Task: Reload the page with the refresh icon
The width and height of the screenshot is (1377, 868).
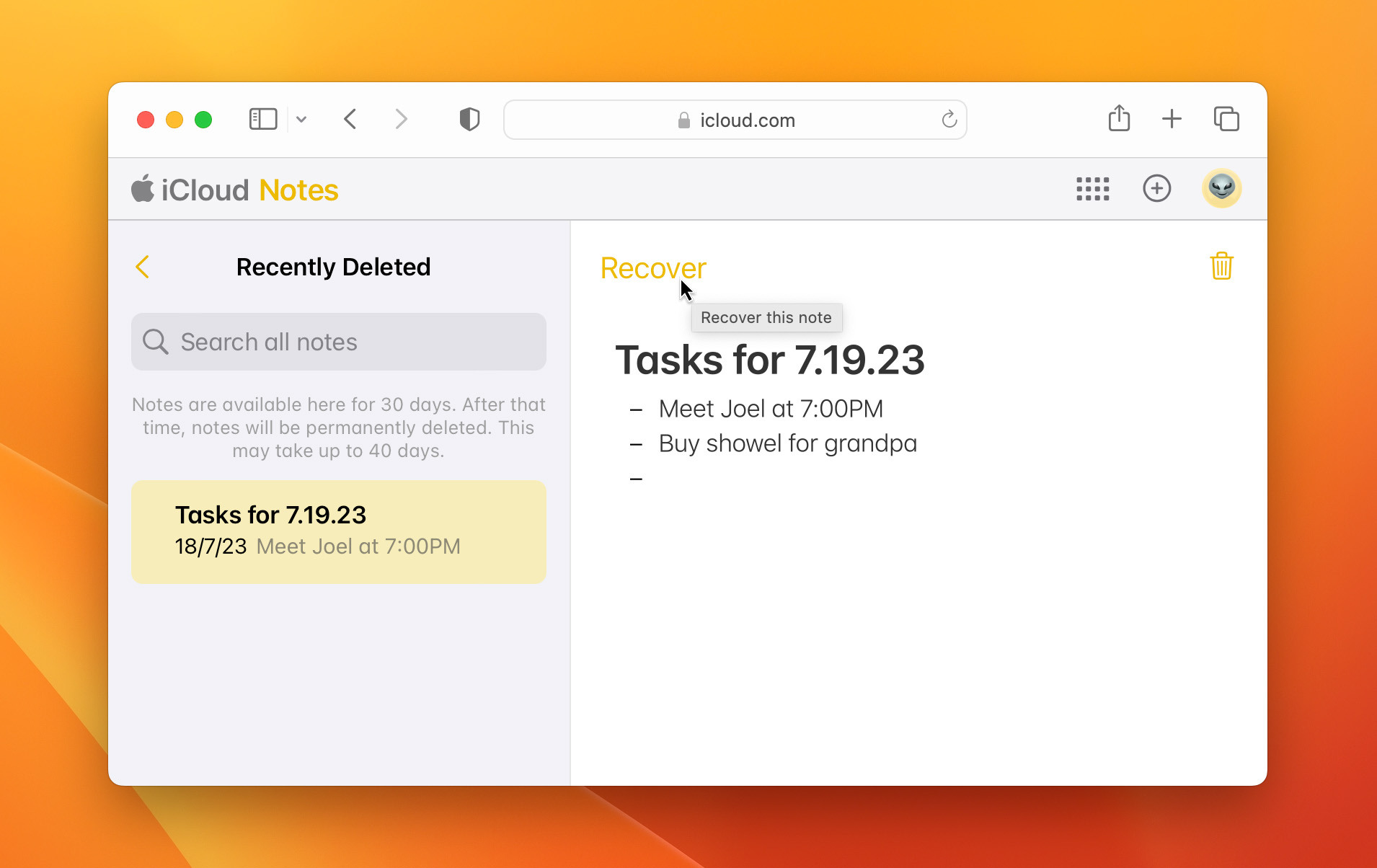Action: [x=949, y=119]
